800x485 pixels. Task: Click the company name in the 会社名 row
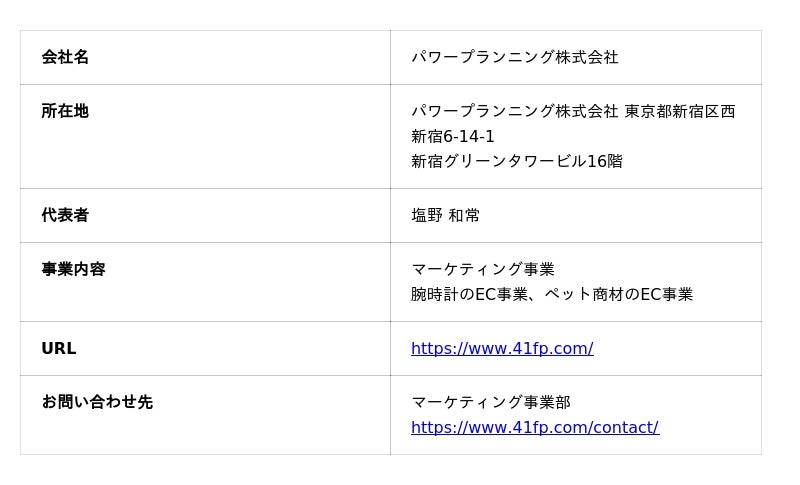514,58
